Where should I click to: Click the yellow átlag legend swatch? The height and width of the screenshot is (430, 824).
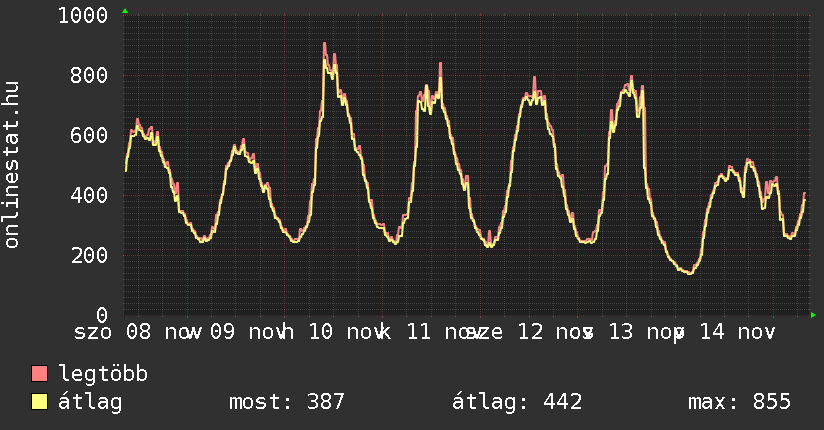(39, 402)
